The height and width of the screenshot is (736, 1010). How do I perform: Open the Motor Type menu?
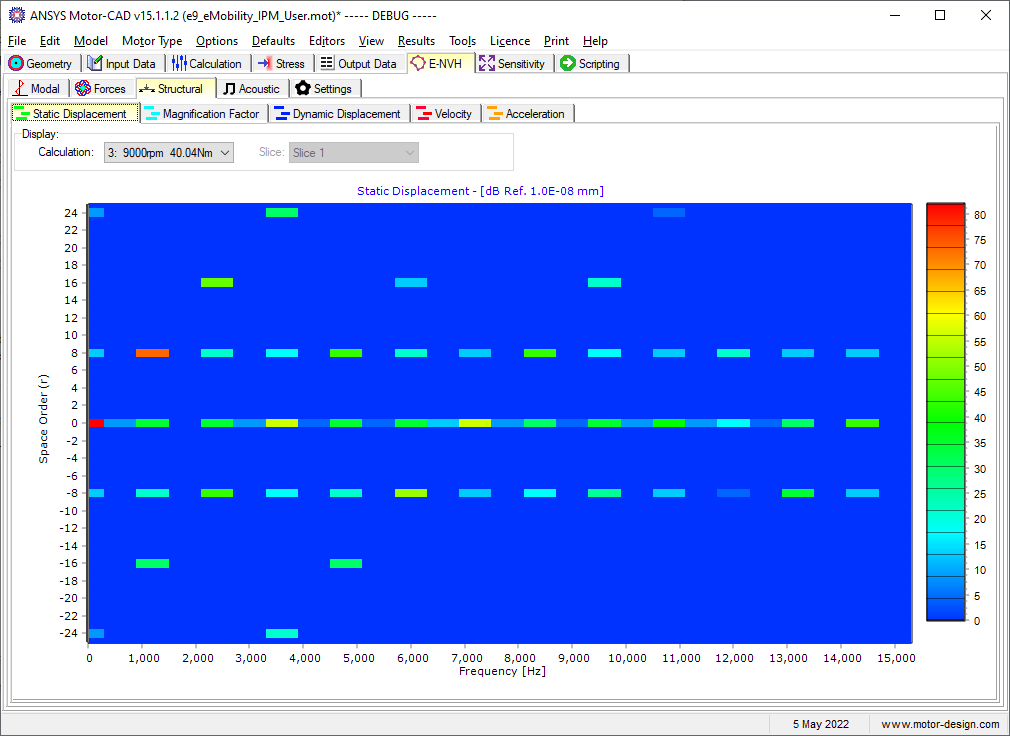click(152, 41)
